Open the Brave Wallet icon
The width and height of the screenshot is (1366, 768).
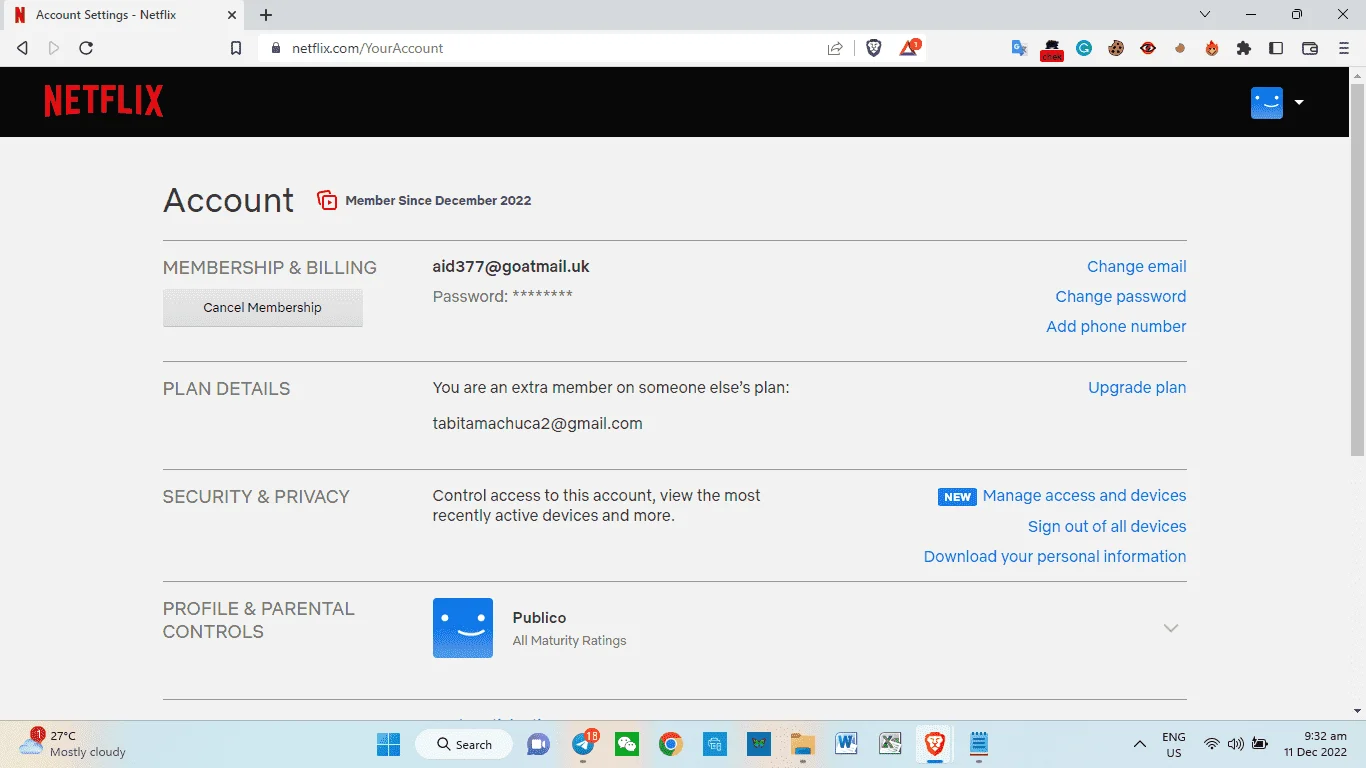pyautogui.click(x=1310, y=48)
